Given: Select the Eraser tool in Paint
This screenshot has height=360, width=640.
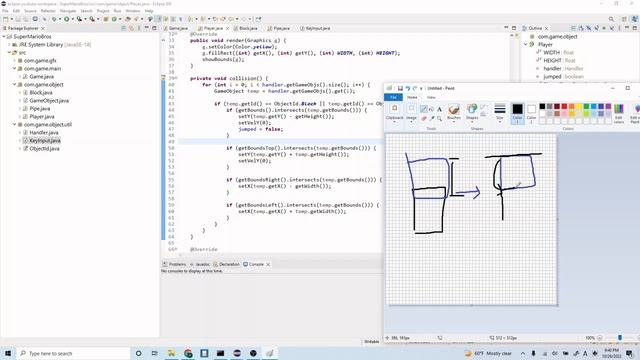Looking at the screenshot, I should tap(424, 118).
